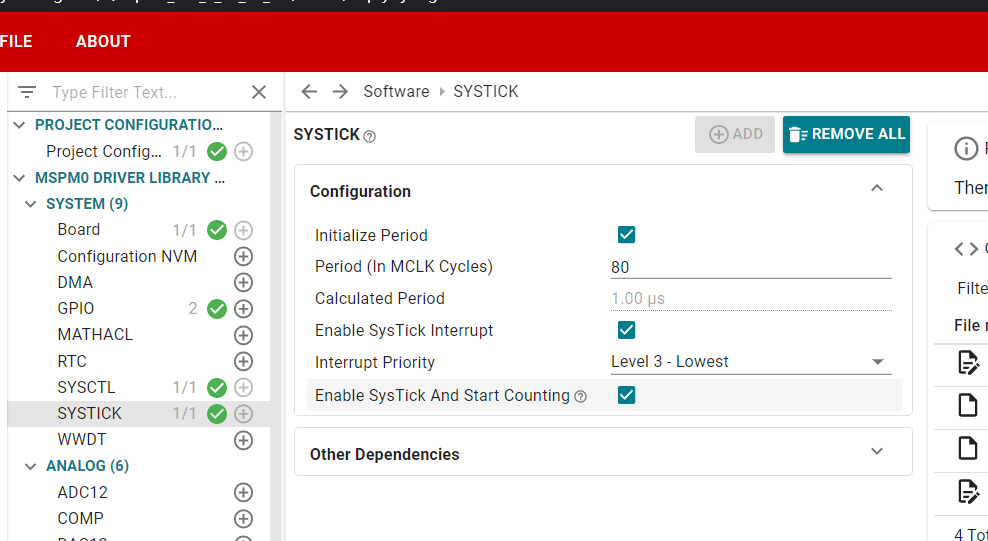Image resolution: width=988 pixels, height=541 pixels.
Task: Add DMA module with plus icon
Action: coord(243,282)
